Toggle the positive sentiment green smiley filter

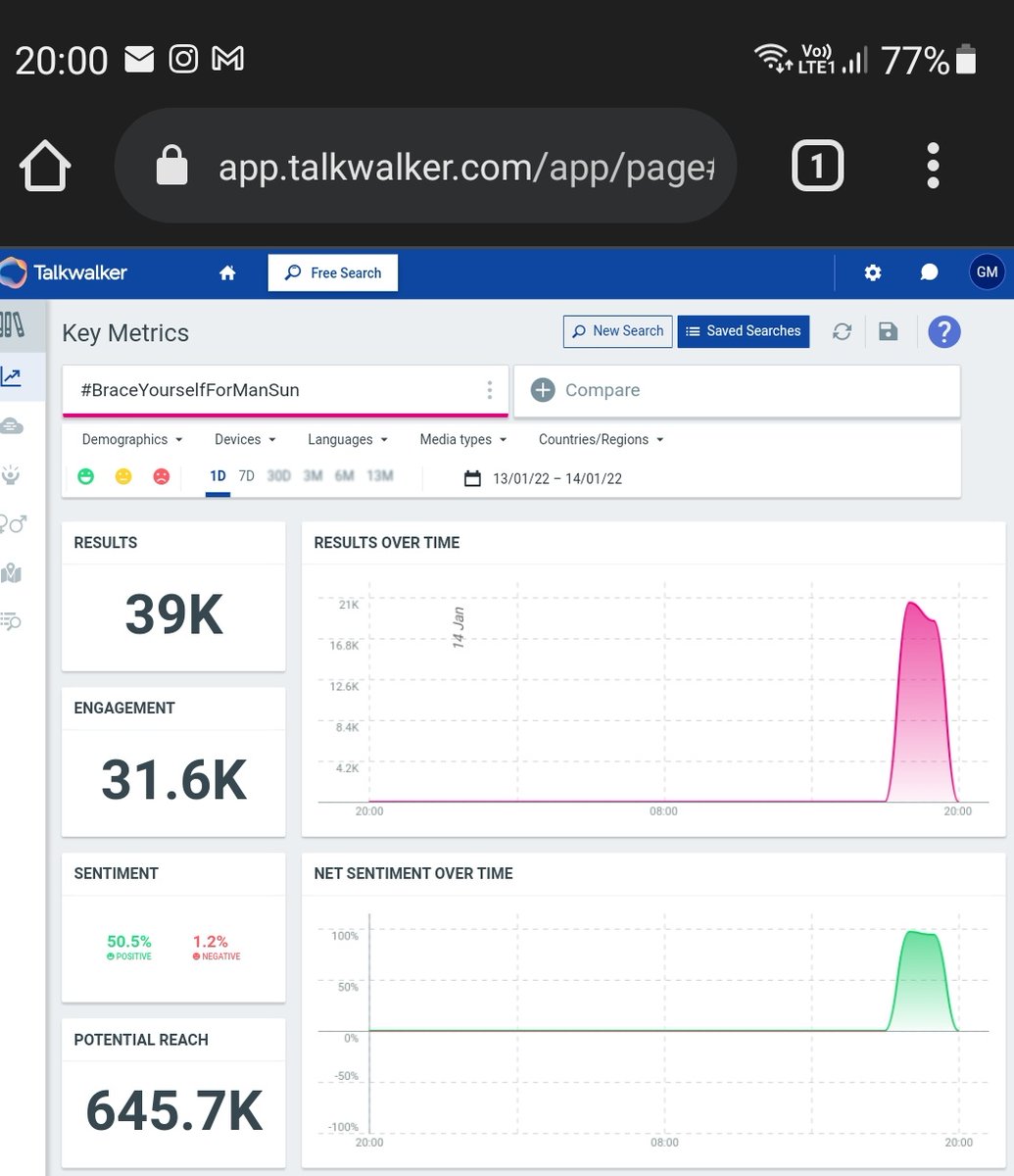86,476
